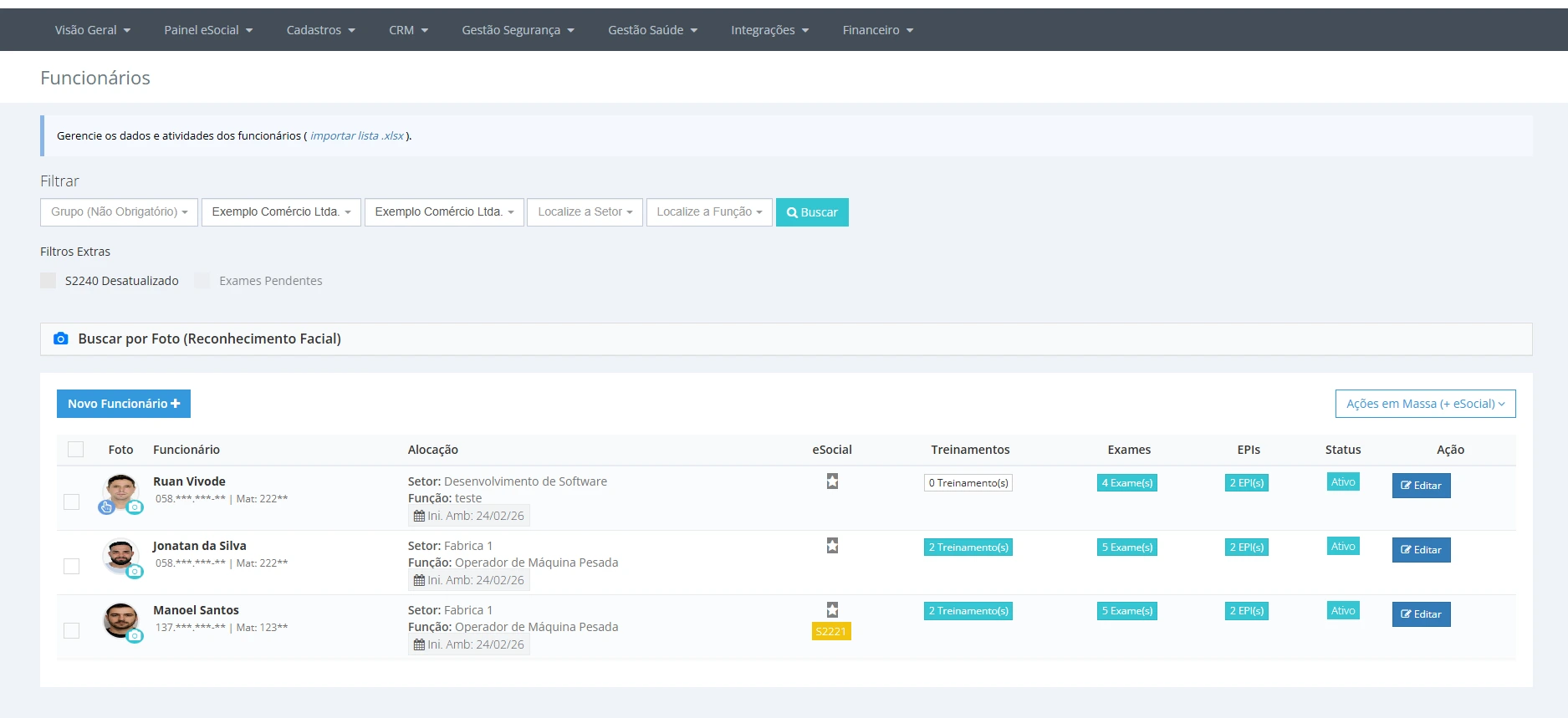This screenshot has width=1568, height=718.
Task: Open Ruan Vivode's profile photo
Action: [x=121, y=491]
